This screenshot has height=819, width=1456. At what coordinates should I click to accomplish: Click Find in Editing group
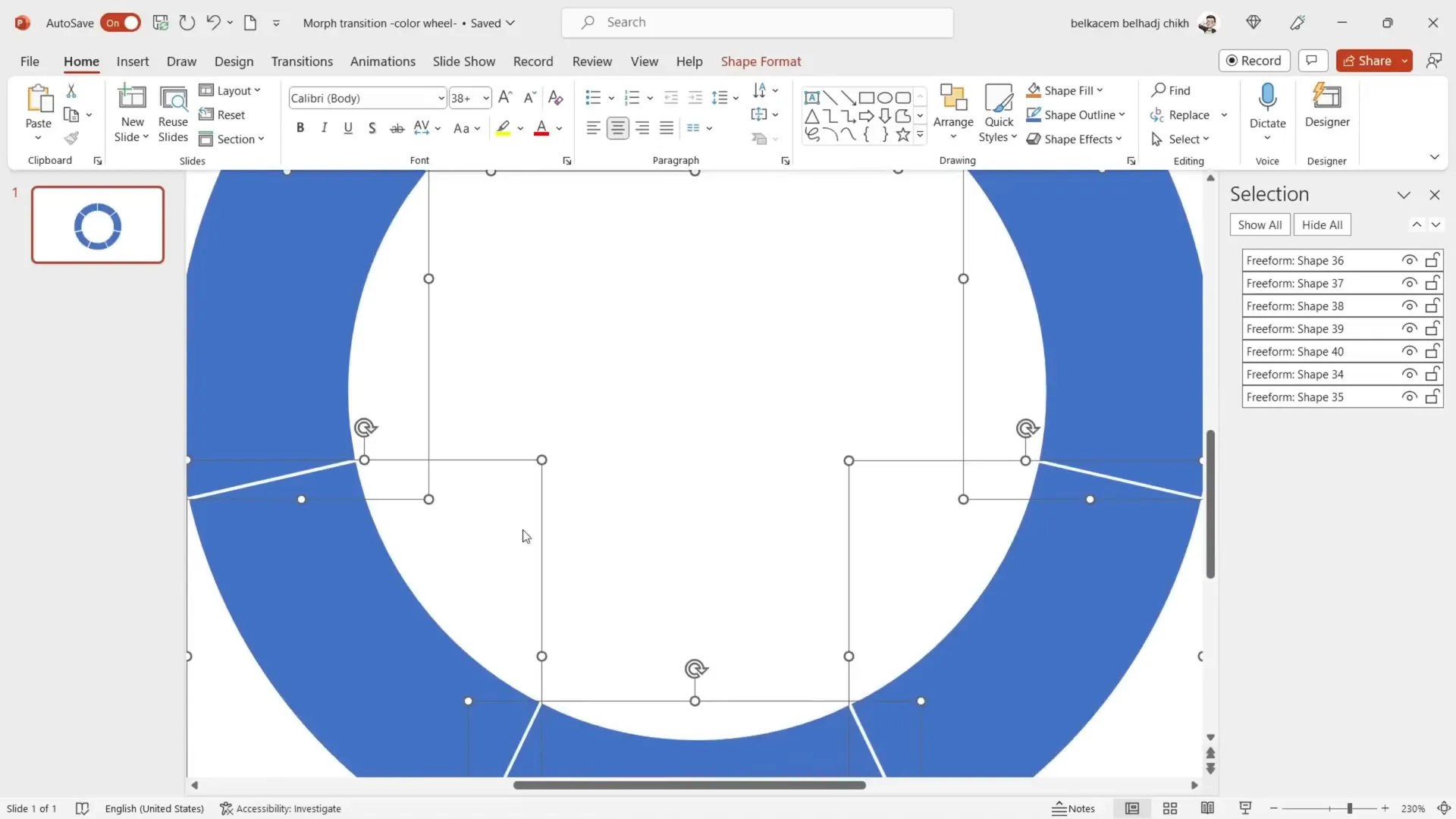[1171, 90]
